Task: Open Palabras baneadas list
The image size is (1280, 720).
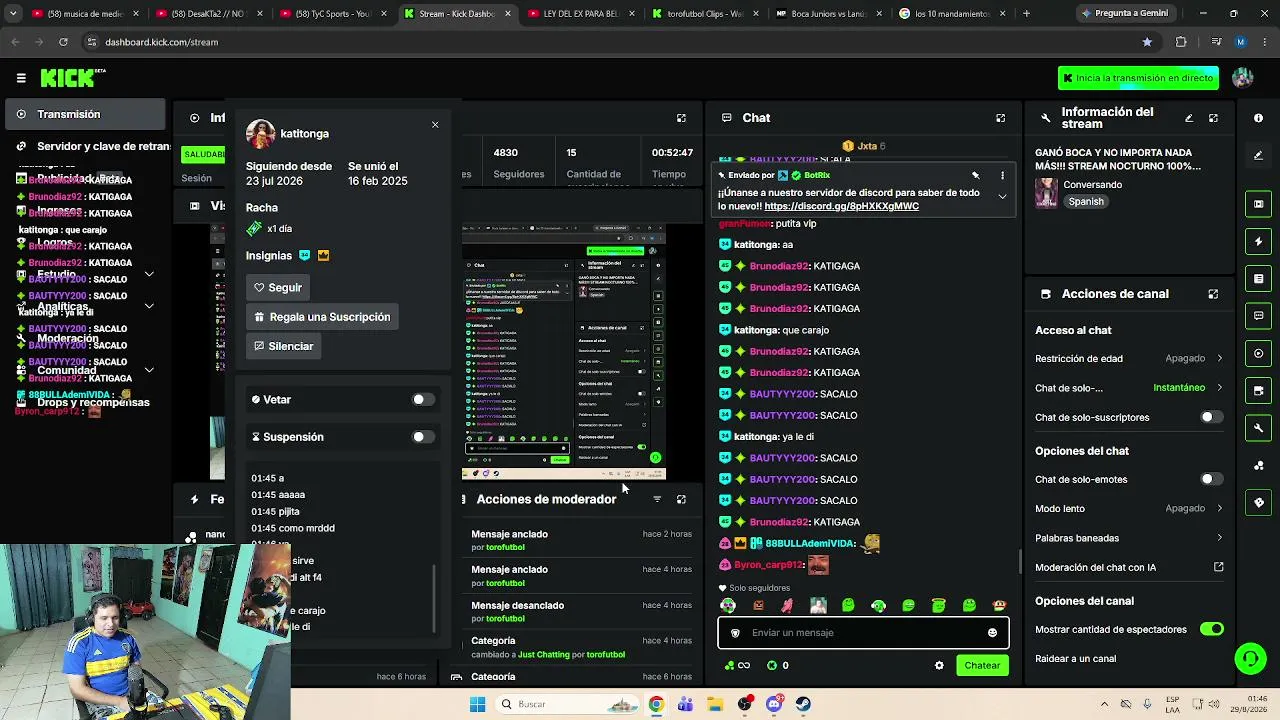Action: 1129,538
